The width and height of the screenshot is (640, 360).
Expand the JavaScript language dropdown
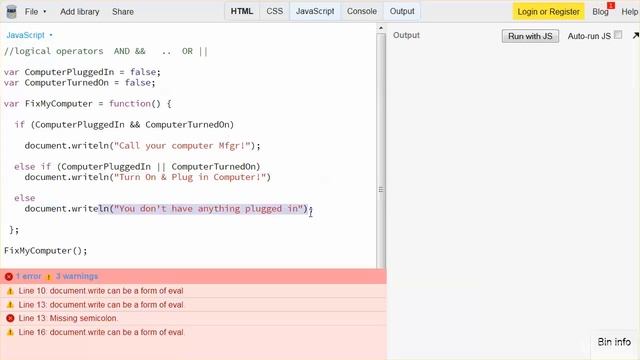pyautogui.click(x=29, y=35)
